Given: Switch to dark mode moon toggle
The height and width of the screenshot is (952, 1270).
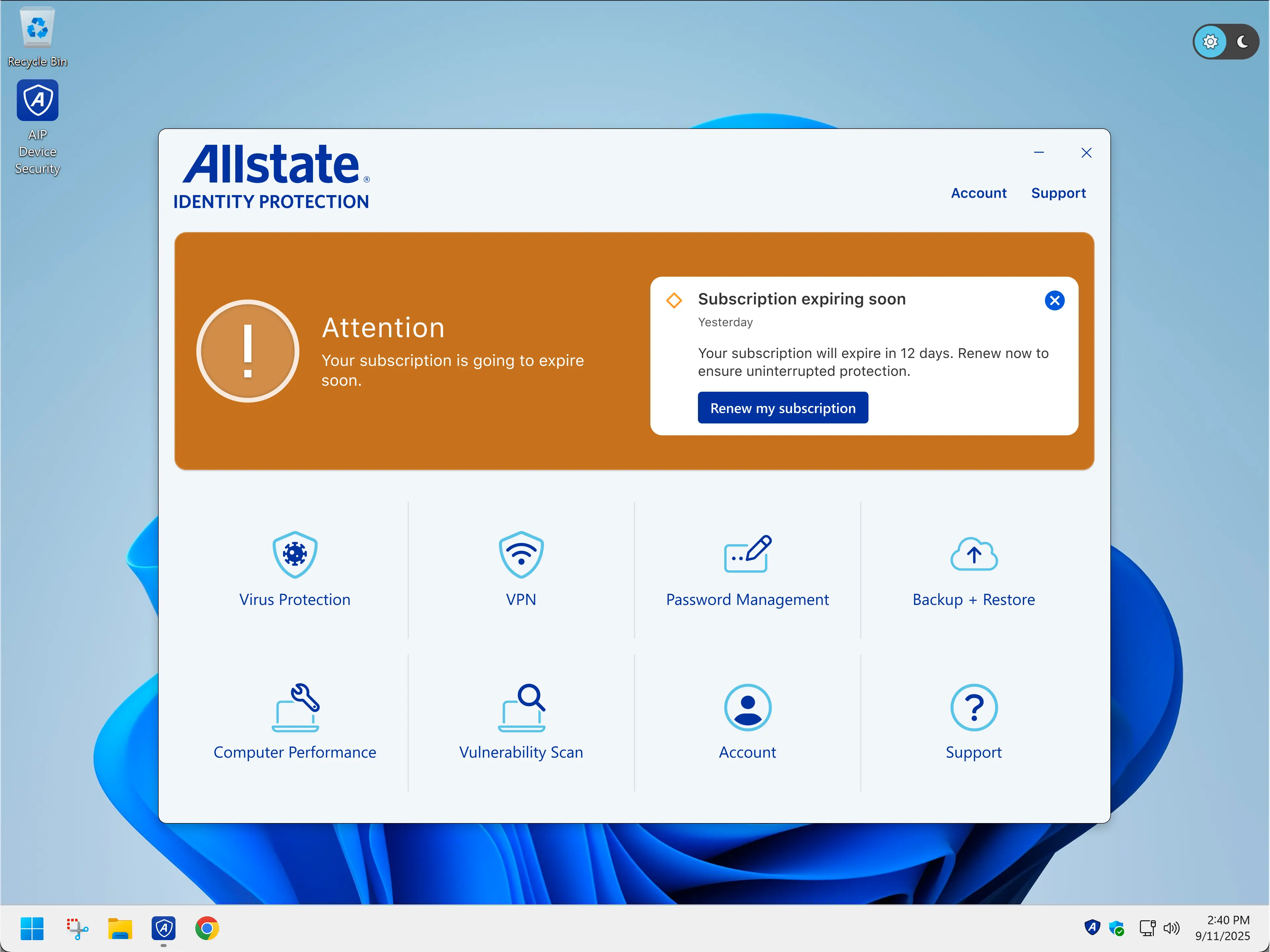Looking at the screenshot, I should tap(1242, 41).
